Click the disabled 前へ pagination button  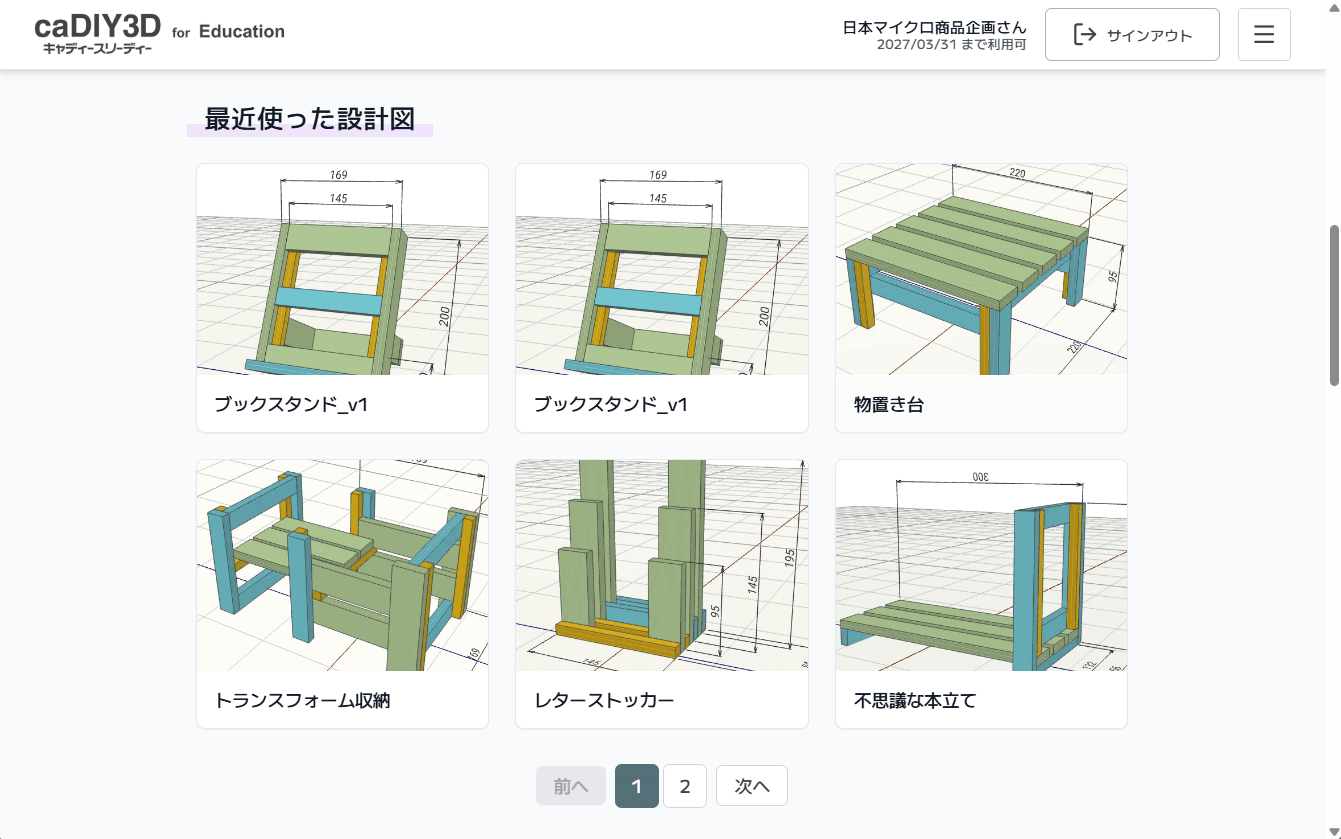[x=570, y=786]
